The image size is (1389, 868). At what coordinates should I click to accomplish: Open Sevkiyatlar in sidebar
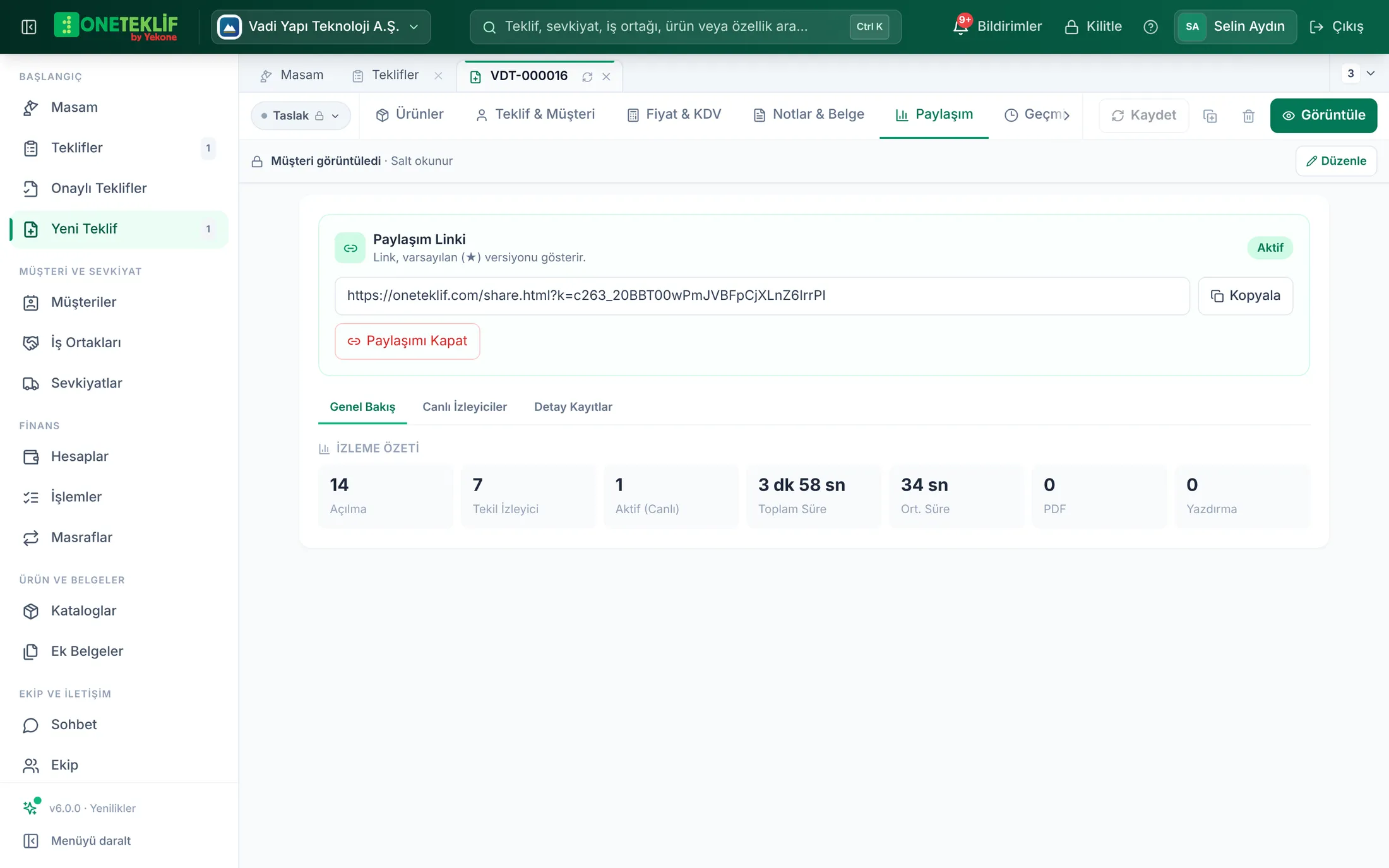point(119,383)
